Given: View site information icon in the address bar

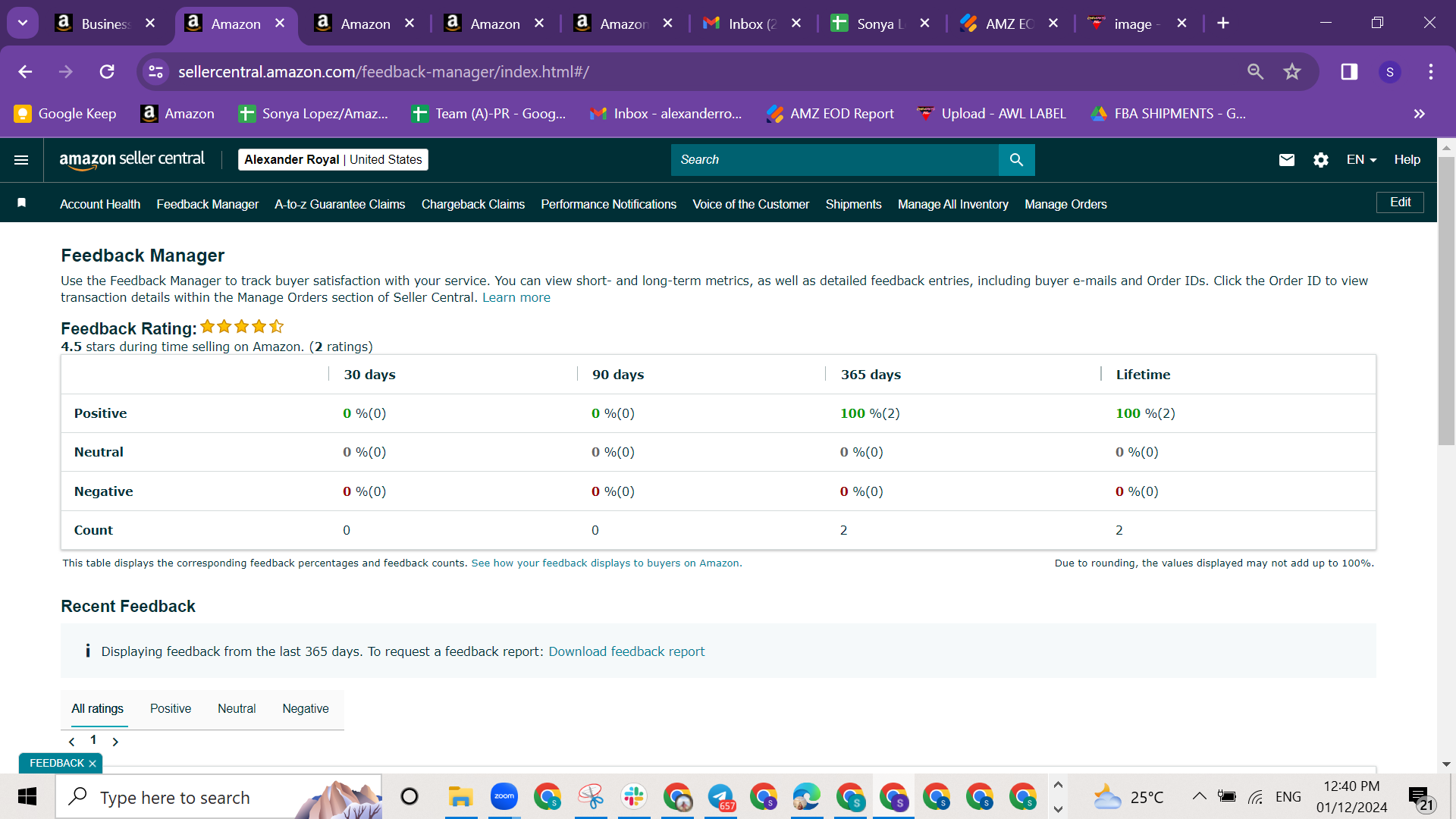Looking at the screenshot, I should pos(155,71).
